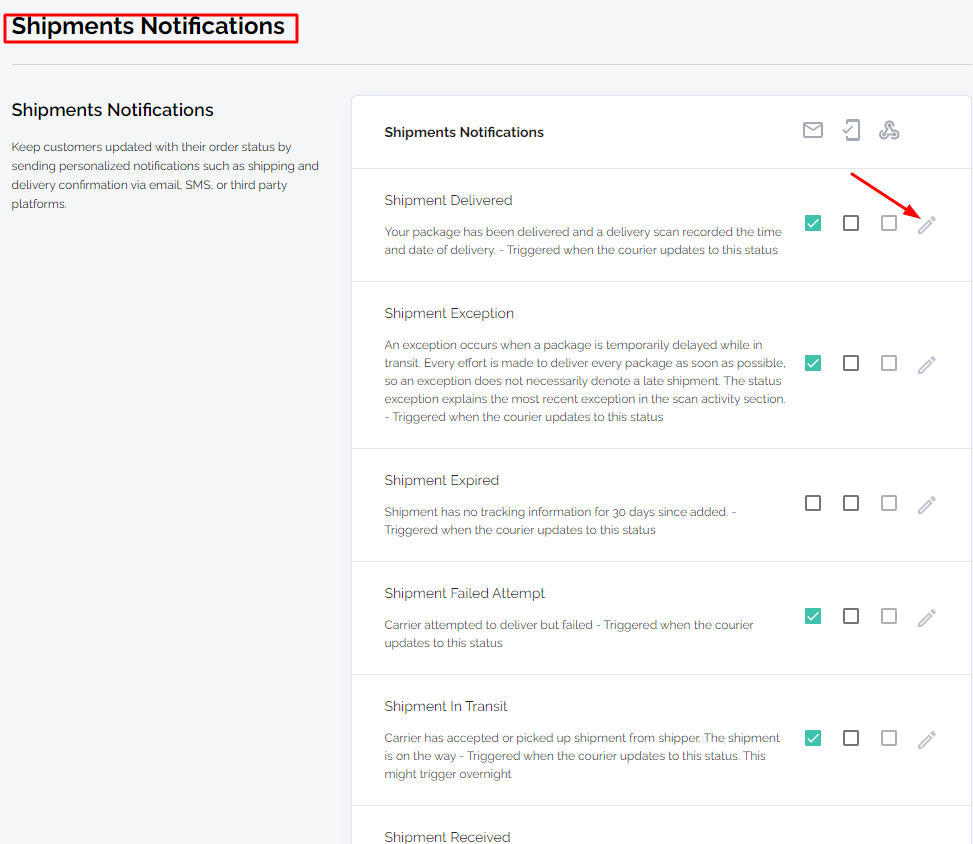Edit the Shipment Expired notification
973x844 pixels.
(x=926, y=505)
